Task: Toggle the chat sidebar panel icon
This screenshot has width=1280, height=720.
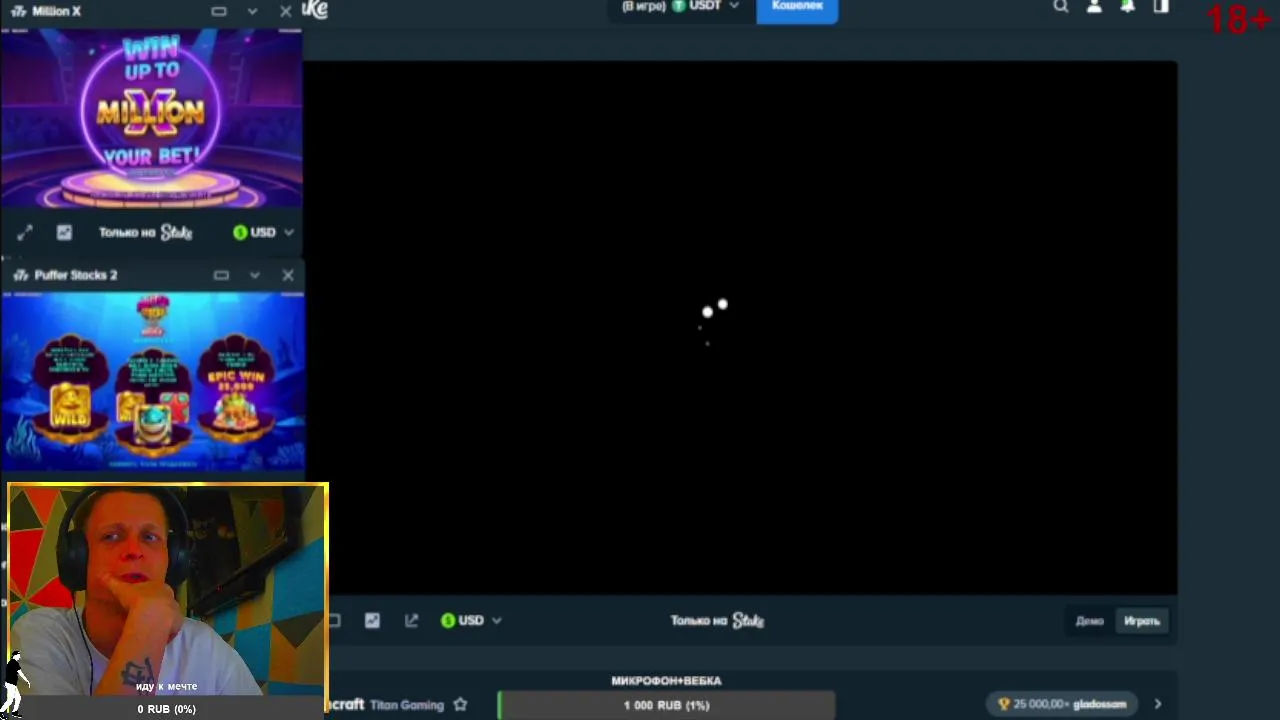Action: point(1161,6)
